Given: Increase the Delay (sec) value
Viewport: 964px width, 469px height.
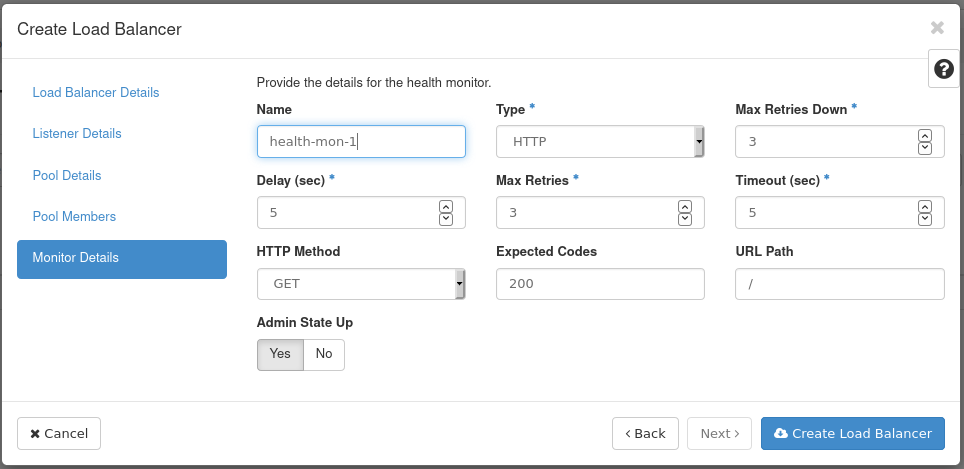Looking at the screenshot, I should click(x=446, y=207).
